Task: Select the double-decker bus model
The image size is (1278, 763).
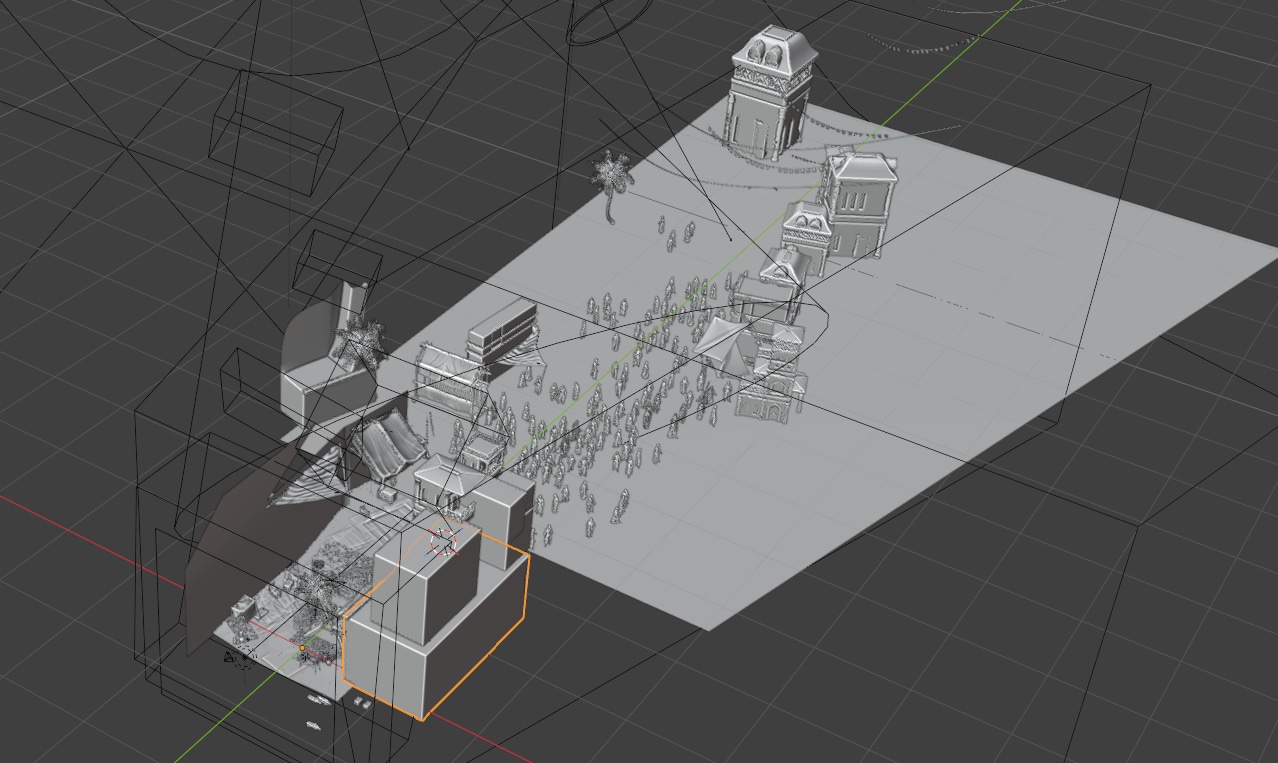Action: [503, 336]
